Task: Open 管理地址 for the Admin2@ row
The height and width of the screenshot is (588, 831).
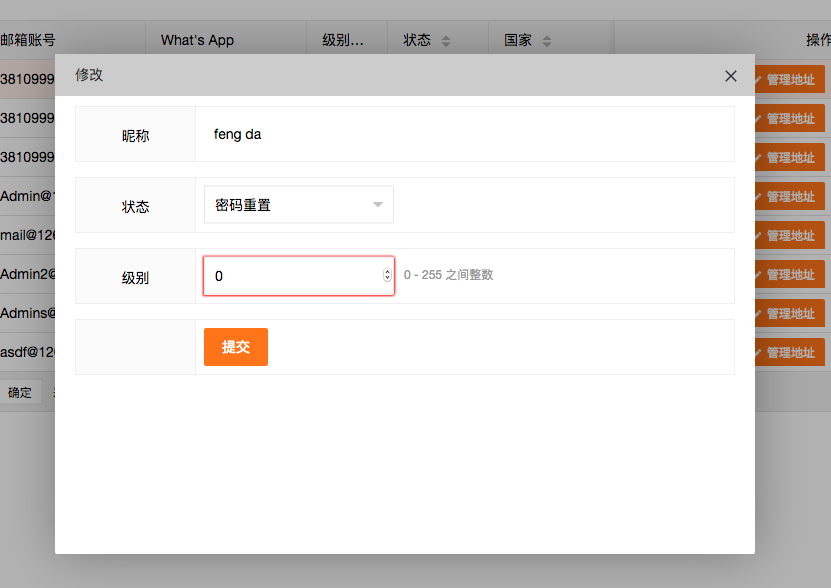Action: click(790, 275)
